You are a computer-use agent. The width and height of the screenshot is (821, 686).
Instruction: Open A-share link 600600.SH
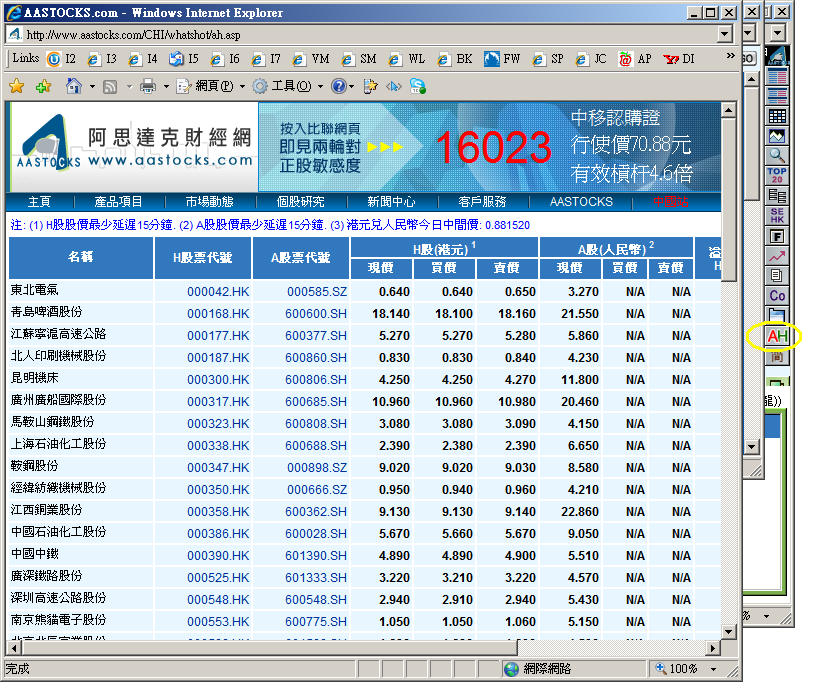point(316,314)
